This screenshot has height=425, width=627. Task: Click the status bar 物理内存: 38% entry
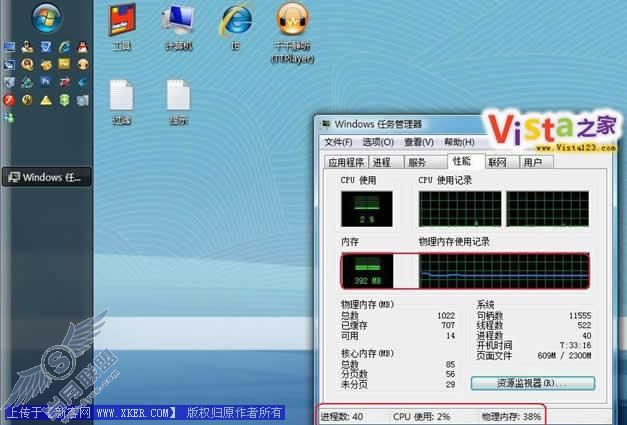point(511,416)
